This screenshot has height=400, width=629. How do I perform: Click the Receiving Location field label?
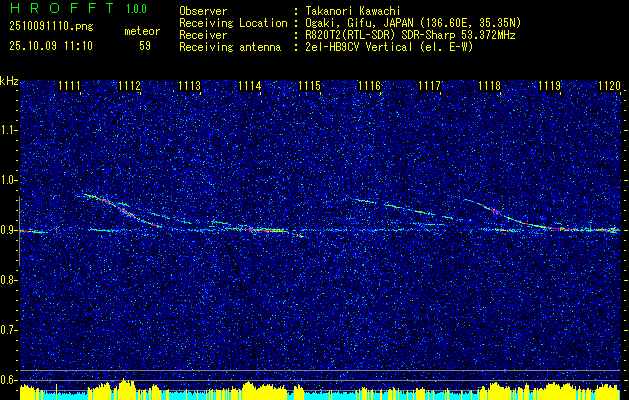coord(233,23)
